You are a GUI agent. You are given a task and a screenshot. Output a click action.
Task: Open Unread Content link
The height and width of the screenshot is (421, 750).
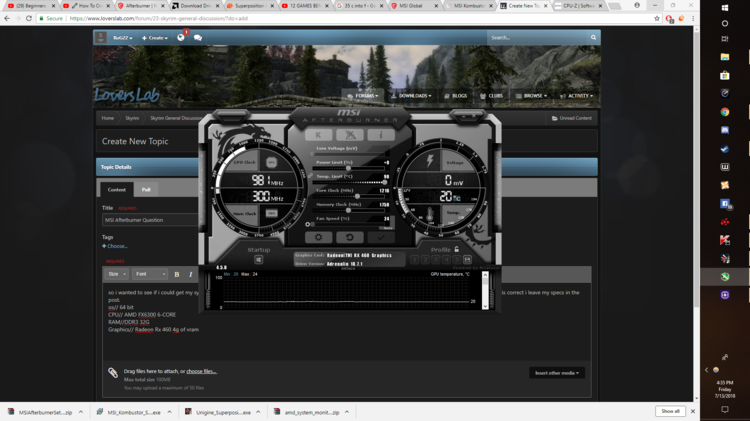(x=572, y=118)
